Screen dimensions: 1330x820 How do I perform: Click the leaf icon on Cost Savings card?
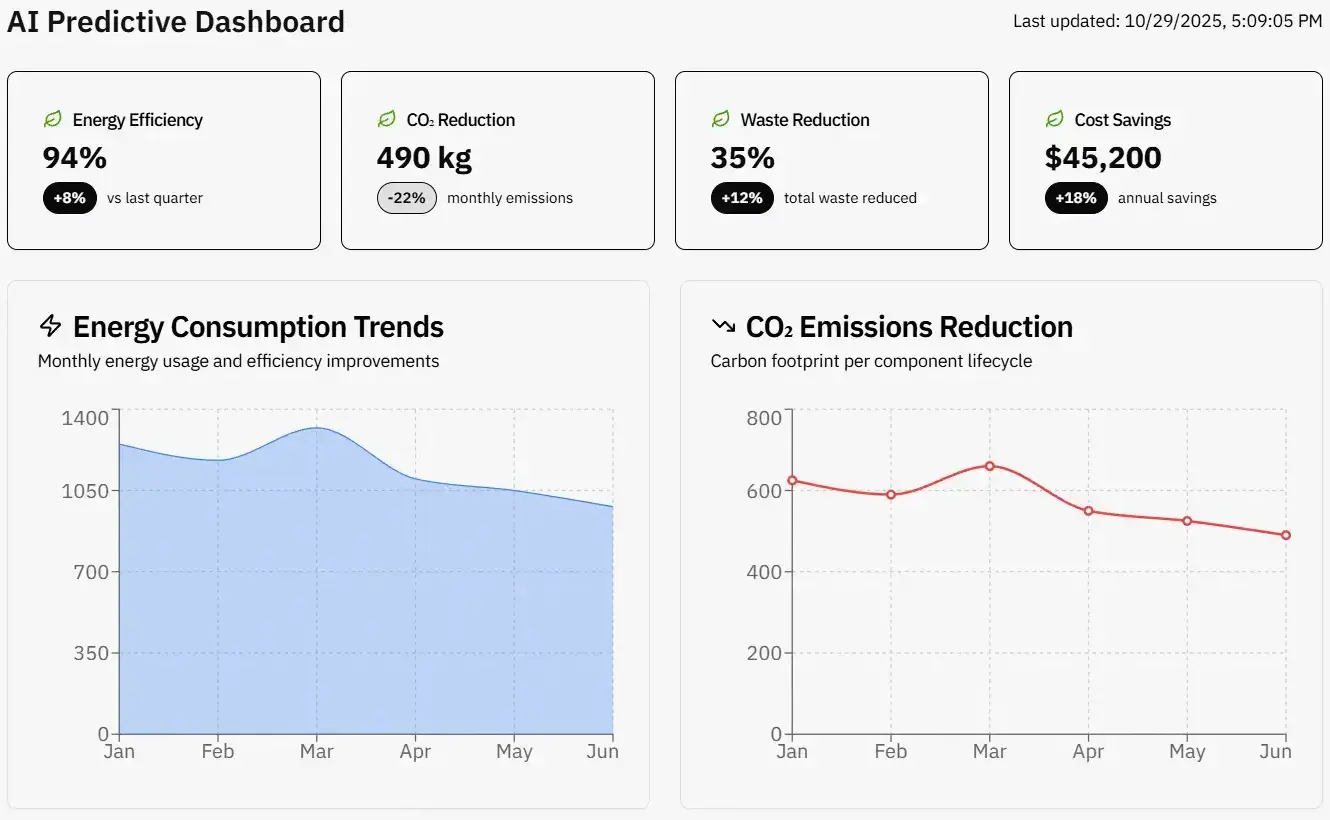click(1053, 119)
